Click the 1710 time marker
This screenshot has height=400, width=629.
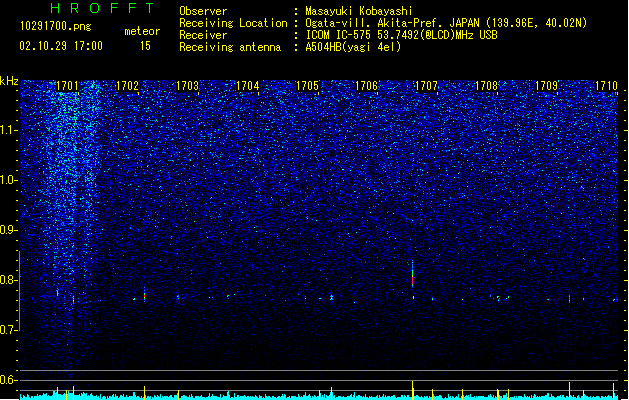(x=606, y=86)
